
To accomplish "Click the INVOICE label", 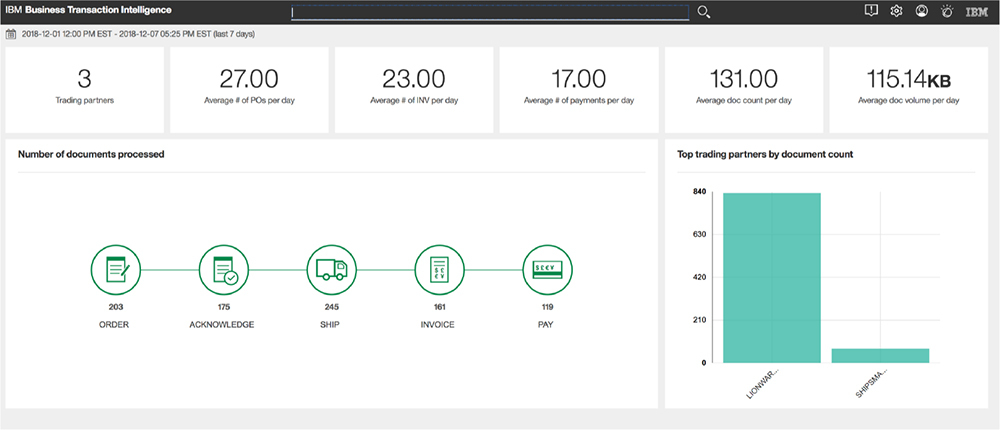I will tap(438, 325).
